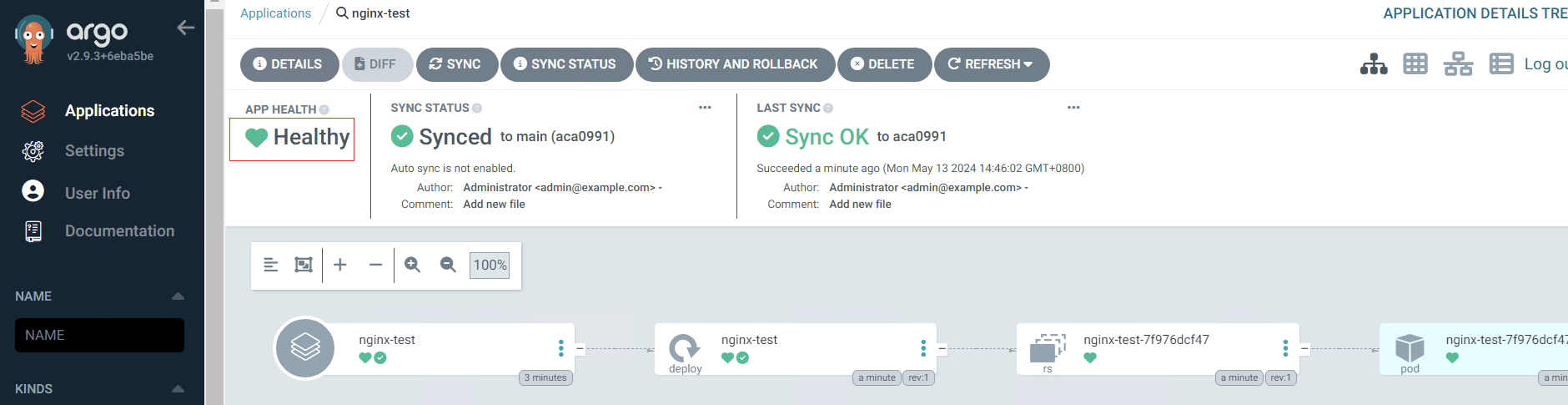
Task: Click the zoom out magnifier icon
Action: (x=448, y=265)
